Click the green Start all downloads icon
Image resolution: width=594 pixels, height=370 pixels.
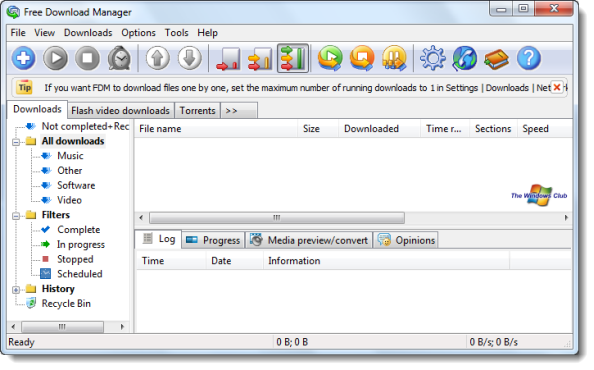point(330,59)
